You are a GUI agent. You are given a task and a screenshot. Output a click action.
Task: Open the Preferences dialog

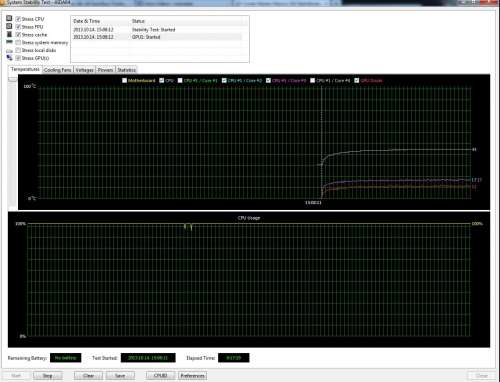(192, 376)
